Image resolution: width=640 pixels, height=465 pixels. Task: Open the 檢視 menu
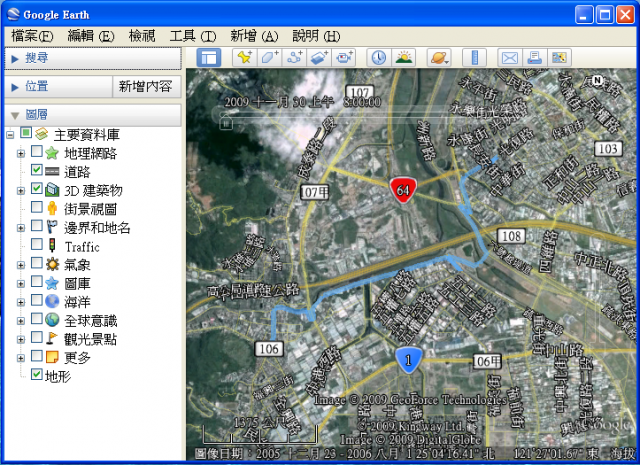coord(142,36)
